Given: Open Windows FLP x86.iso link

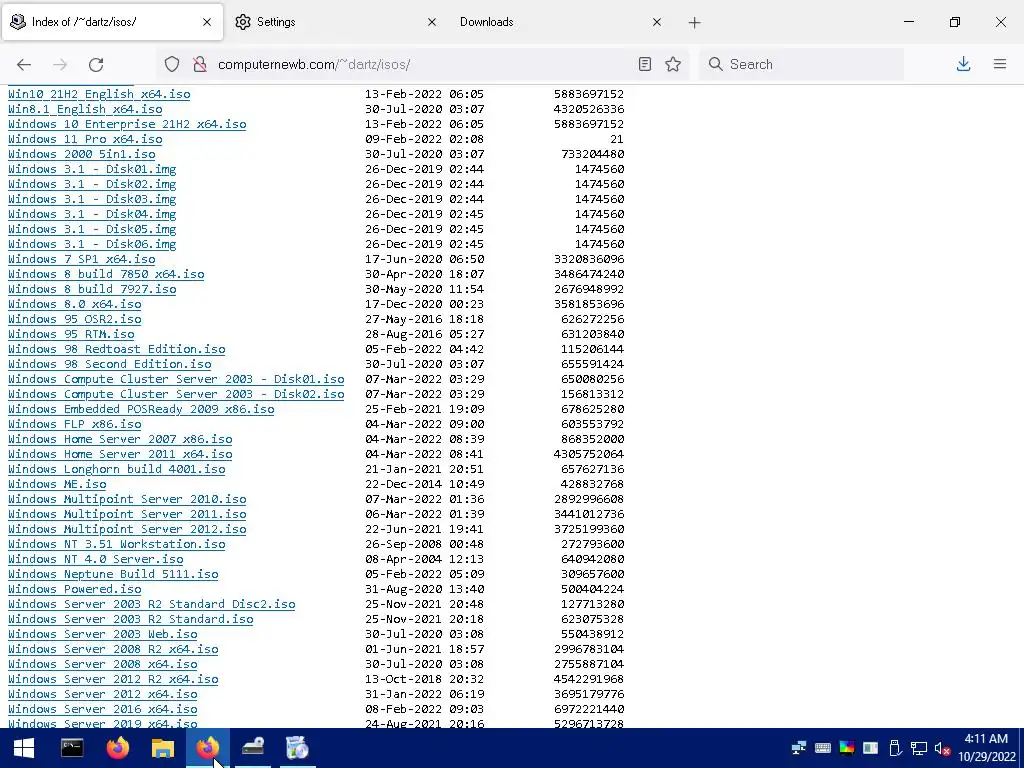Looking at the screenshot, I should click(74, 424).
